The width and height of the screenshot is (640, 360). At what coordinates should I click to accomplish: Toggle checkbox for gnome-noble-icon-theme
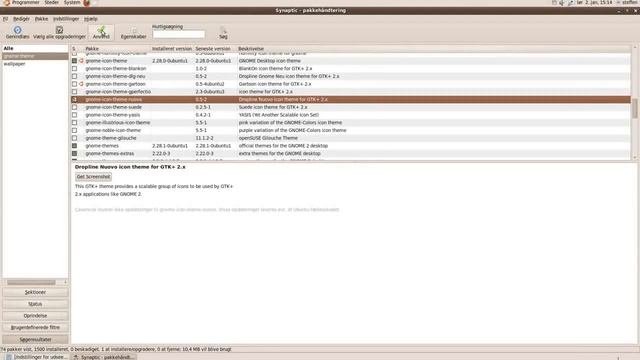tap(74, 131)
